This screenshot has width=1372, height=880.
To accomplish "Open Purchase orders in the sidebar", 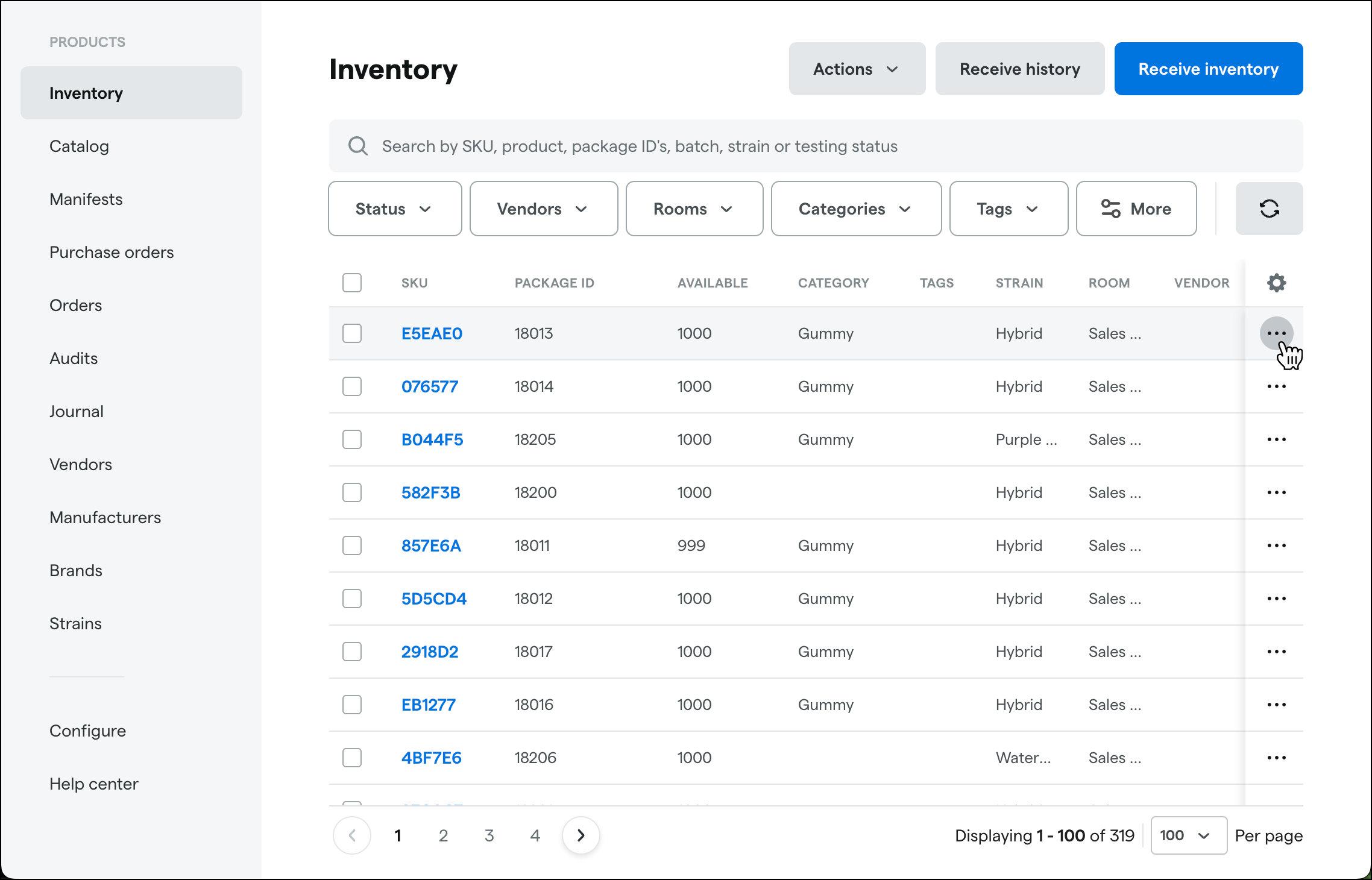I will [x=112, y=252].
